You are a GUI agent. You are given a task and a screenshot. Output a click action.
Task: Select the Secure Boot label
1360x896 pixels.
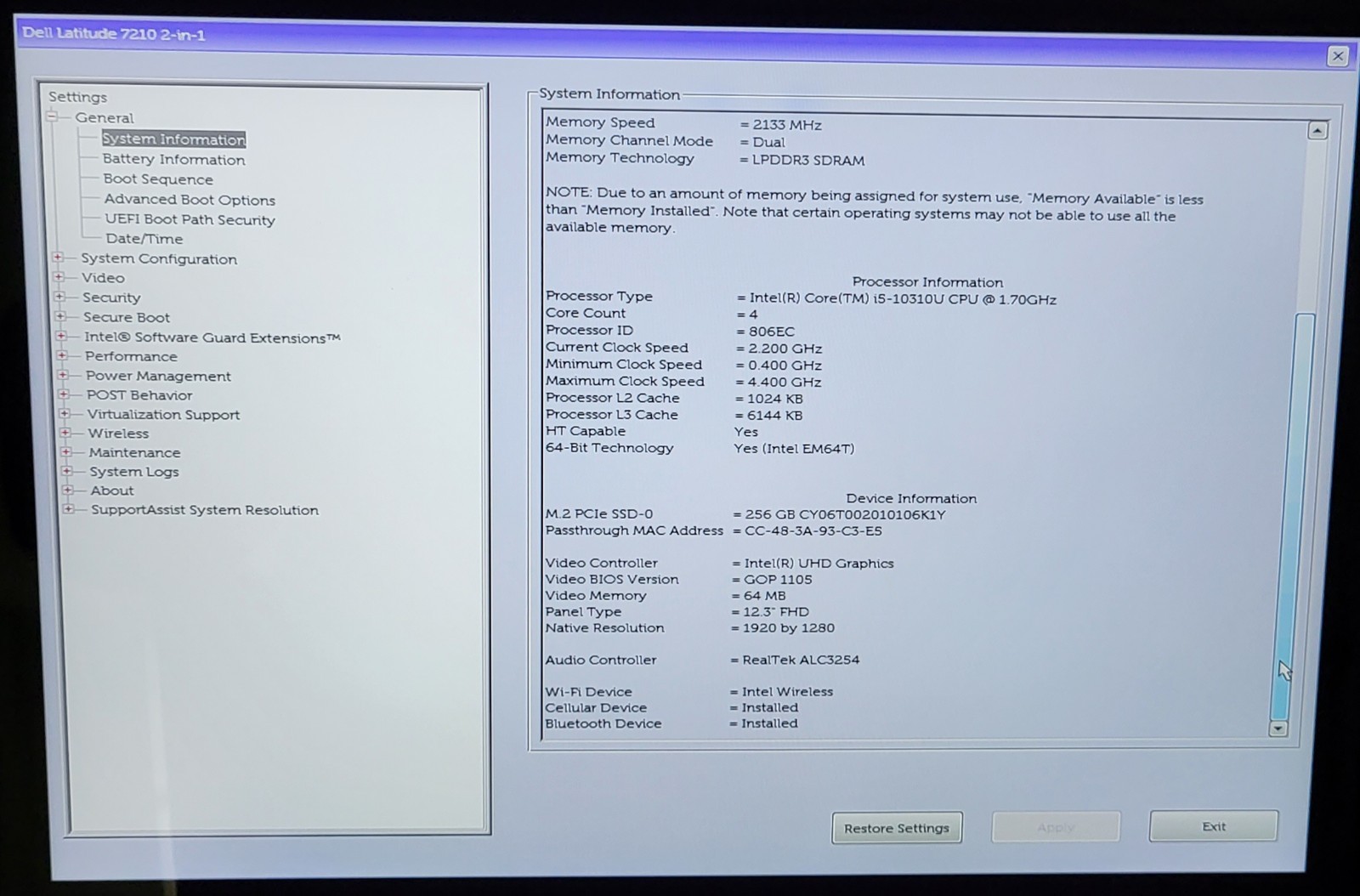click(x=127, y=317)
